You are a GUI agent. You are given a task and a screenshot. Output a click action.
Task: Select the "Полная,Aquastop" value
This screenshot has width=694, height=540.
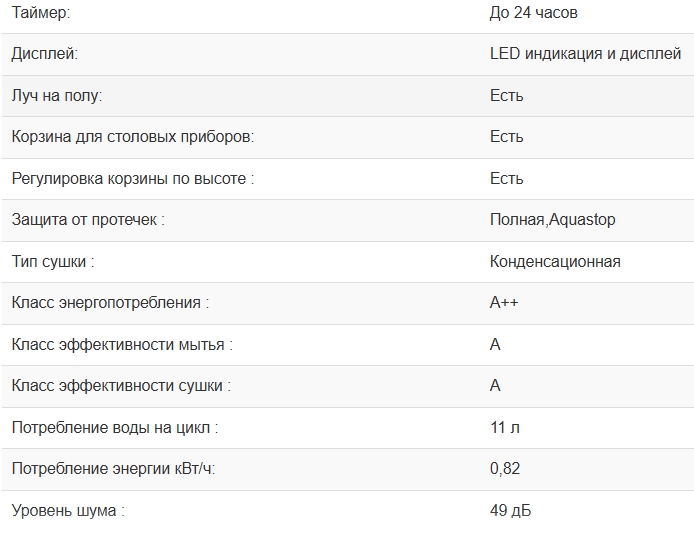(552, 220)
